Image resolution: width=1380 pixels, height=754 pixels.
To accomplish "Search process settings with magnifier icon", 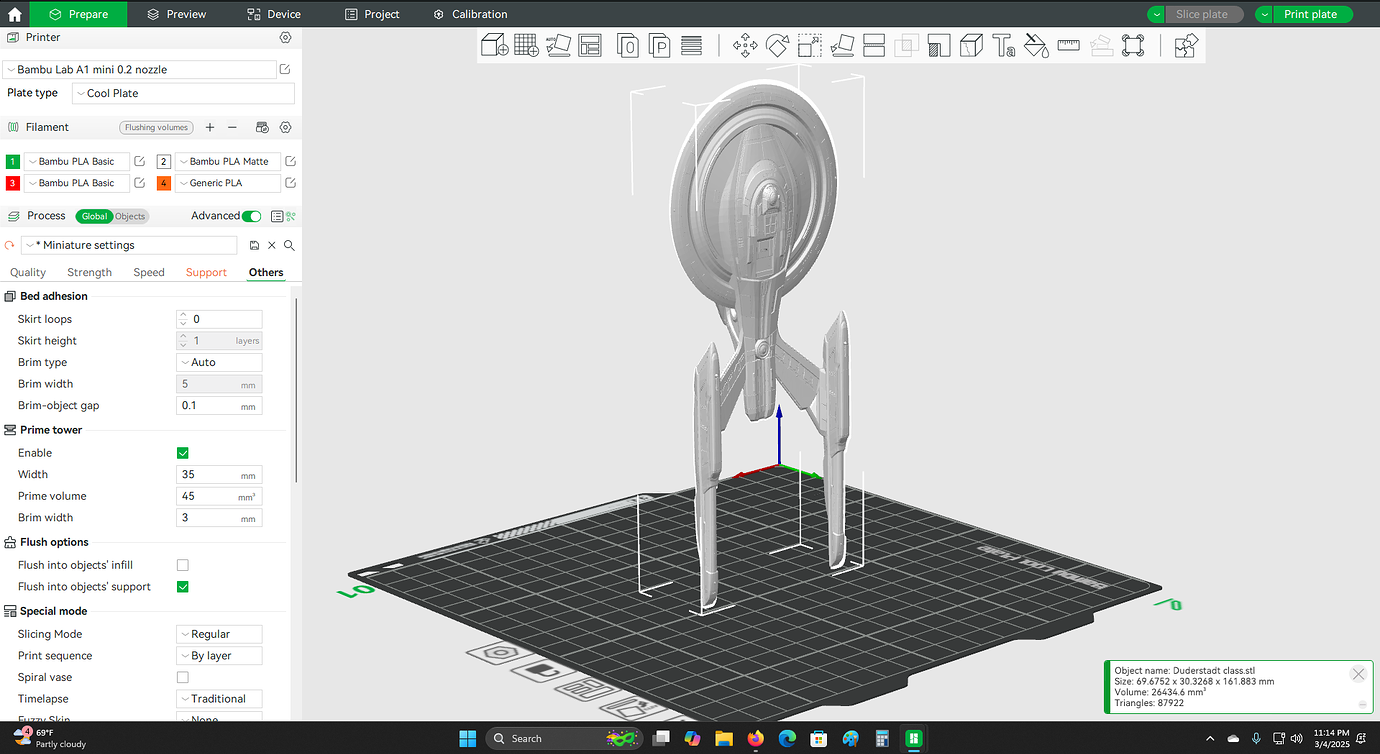I will point(289,245).
